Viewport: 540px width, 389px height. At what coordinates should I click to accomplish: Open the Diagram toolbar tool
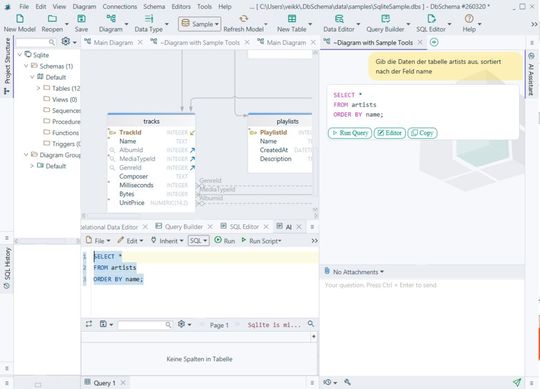point(111,23)
